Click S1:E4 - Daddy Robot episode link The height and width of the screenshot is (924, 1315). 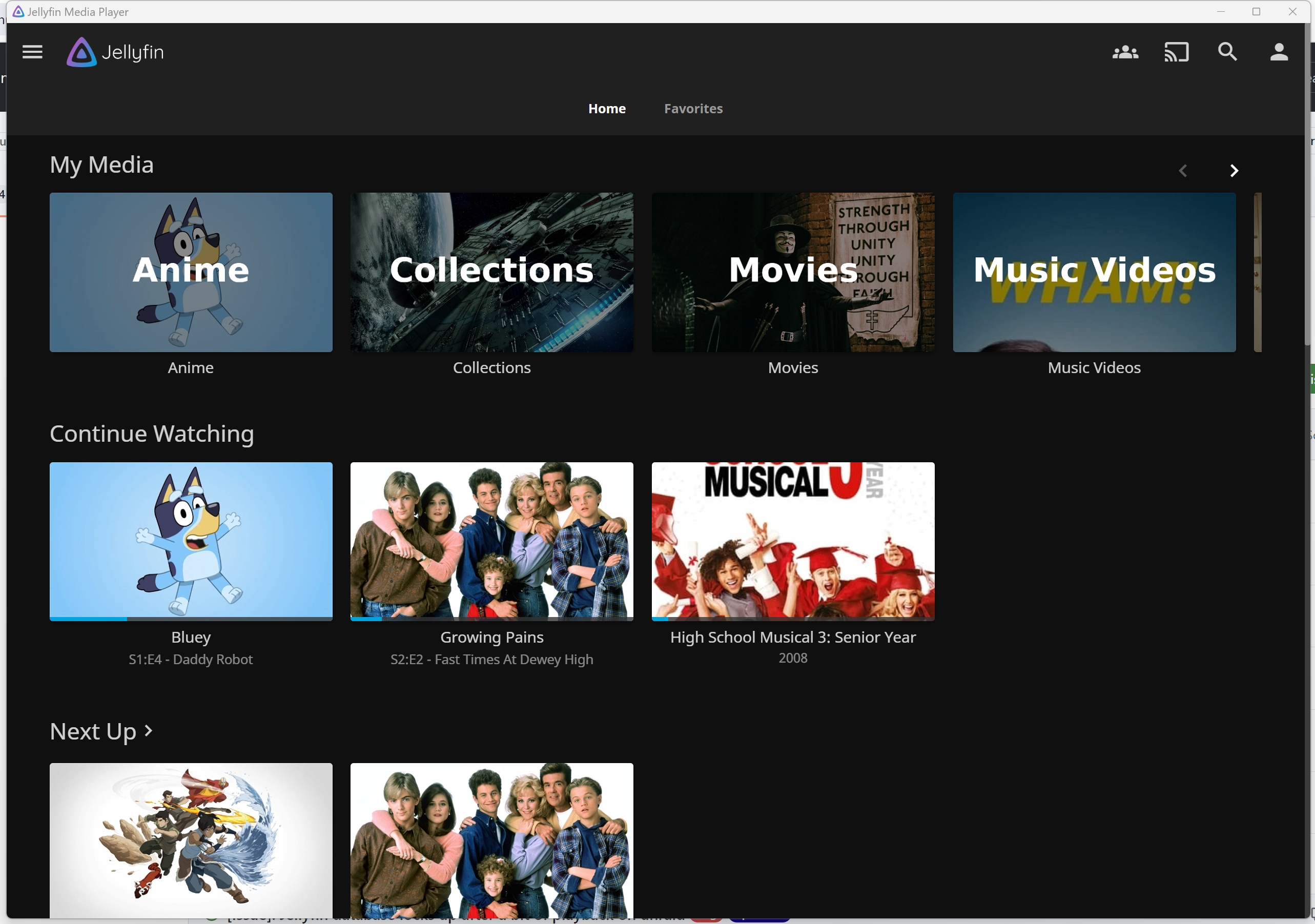tap(191, 660)
